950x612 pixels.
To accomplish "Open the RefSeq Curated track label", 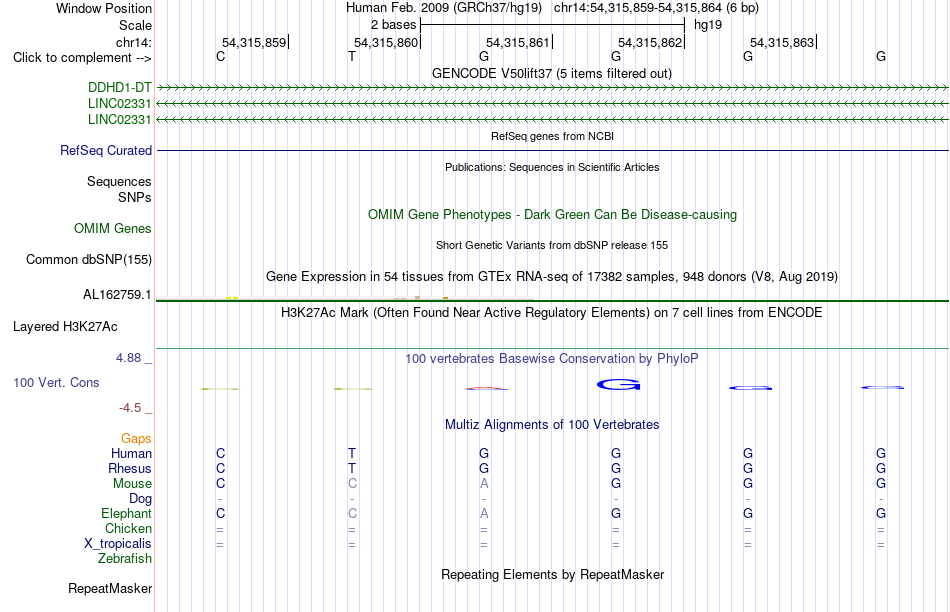I will click(106, 150).
